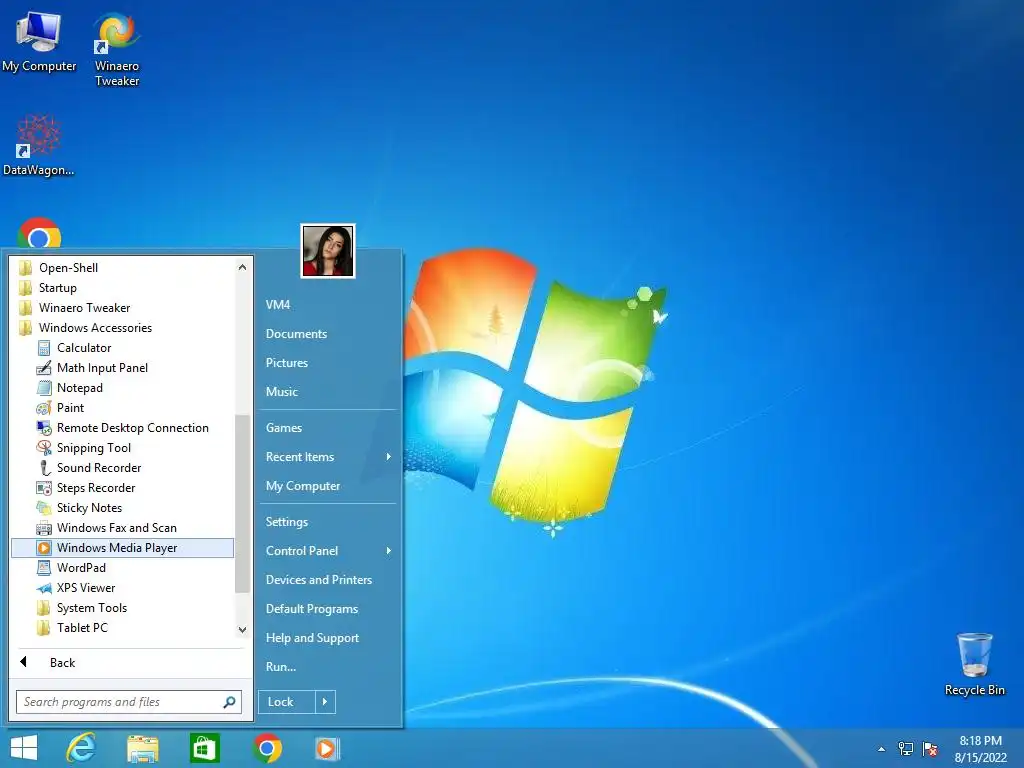Image resolution: width=1024 pixels, height=768 pixels.
Task: Open Documents from the Start menu
Action: click(328, 334)
